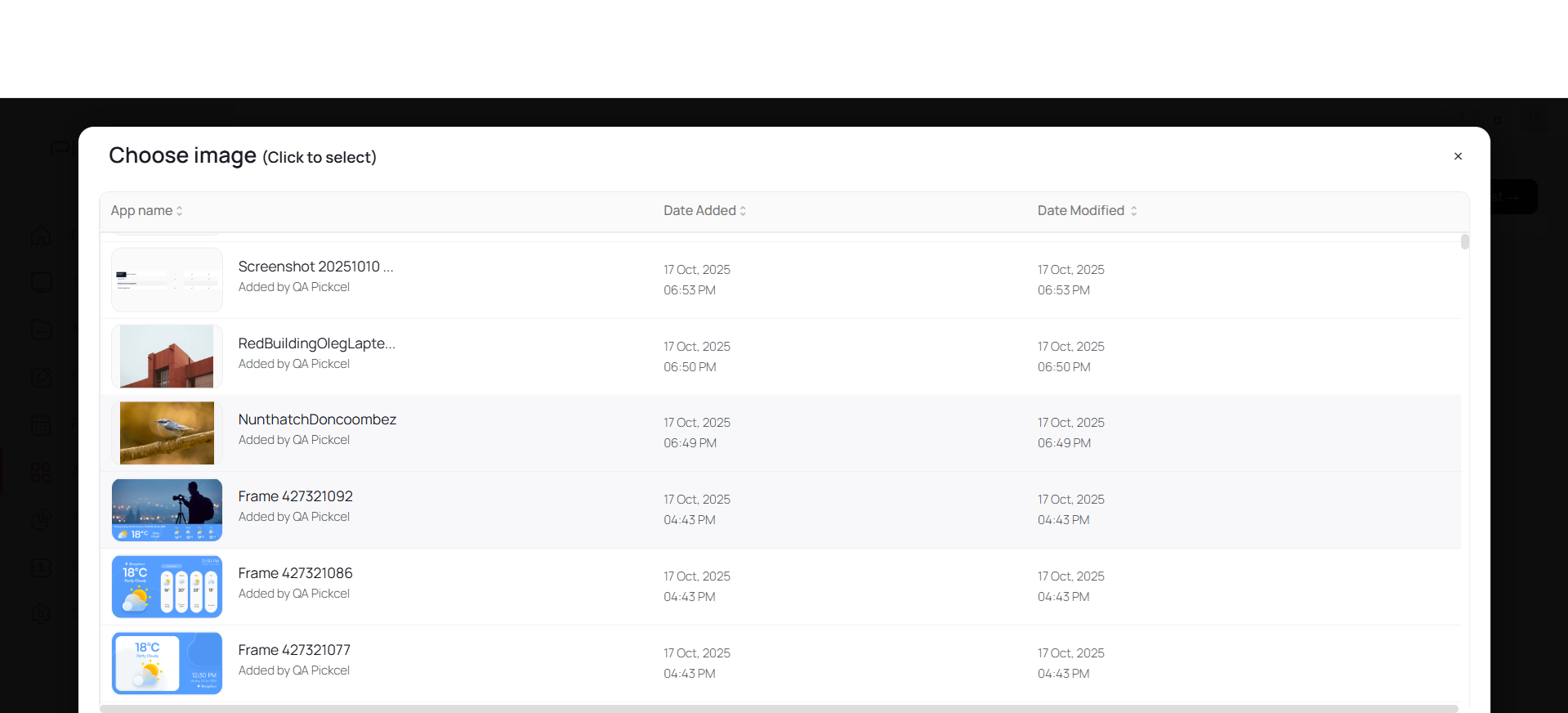Open the Settings gear icon in sidebar
This screenshot has height=713, width=1568.
41,614
